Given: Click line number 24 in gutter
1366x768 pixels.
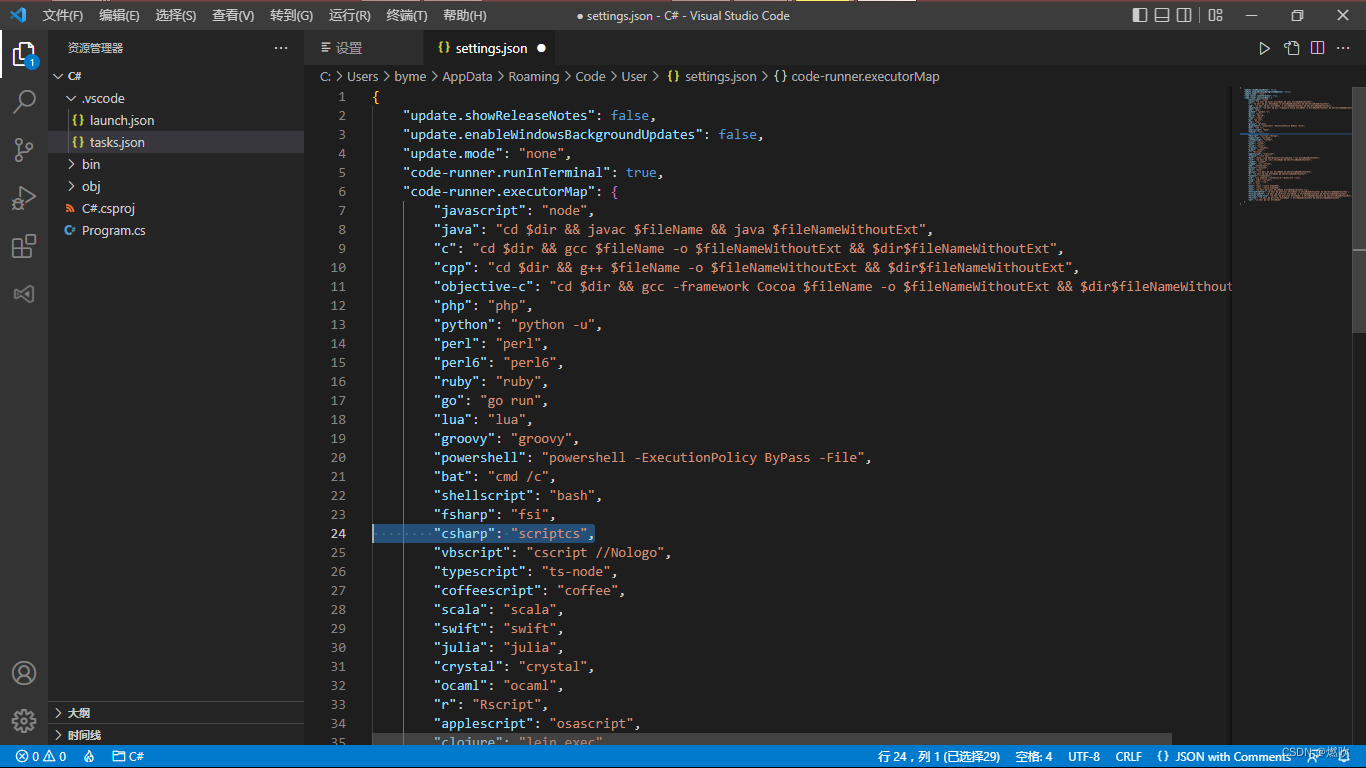Looking at the screenshot, I should (x=338, y=534).
